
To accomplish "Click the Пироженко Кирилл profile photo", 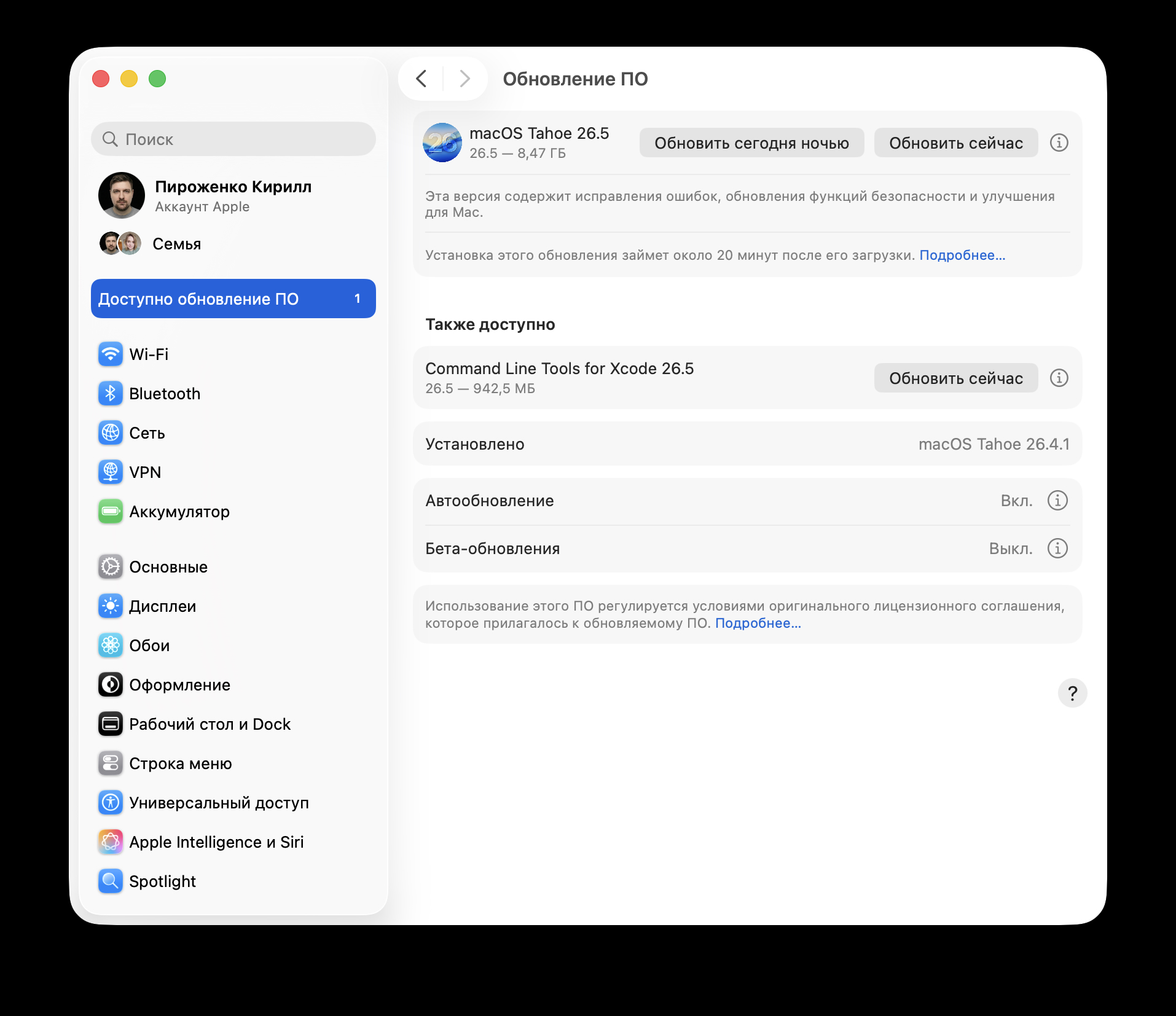I will coord(122,195).
